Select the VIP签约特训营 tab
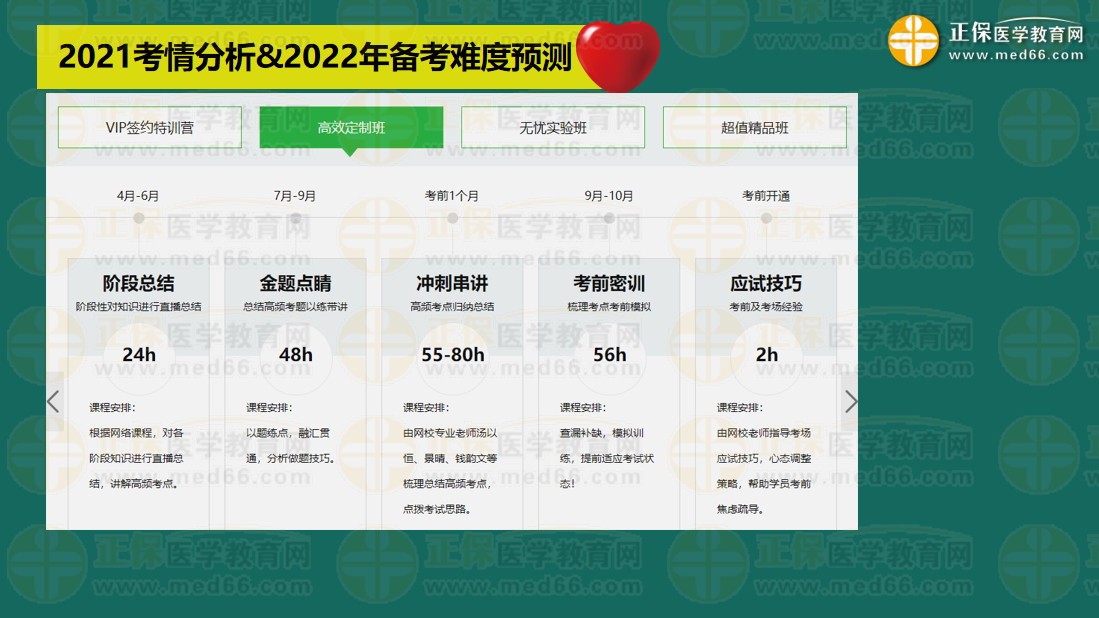Image resolution: width=1099 pixels, height=618 pixels. coord(150,127)
